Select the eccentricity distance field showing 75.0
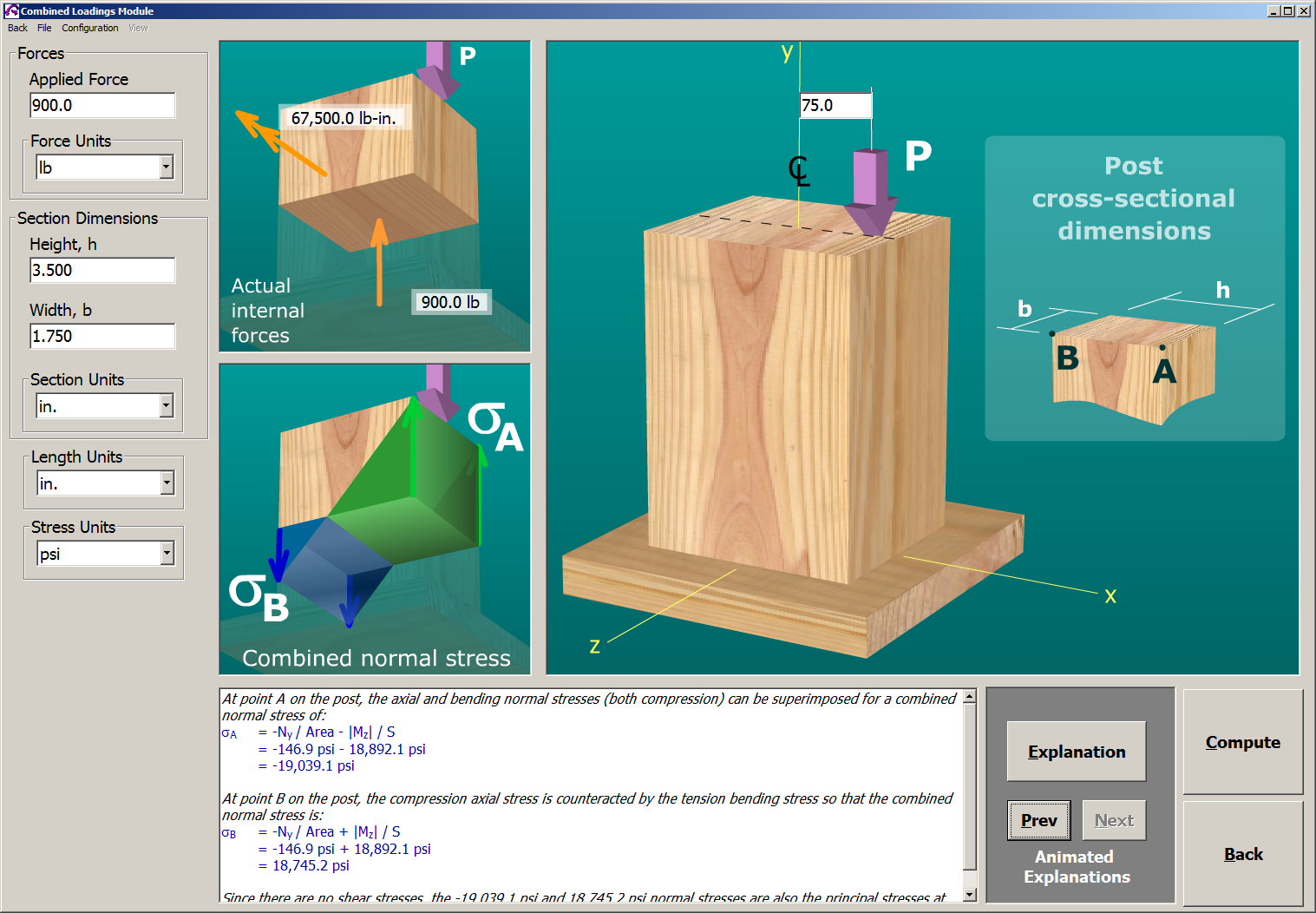Viewport: 1316px width, 913px height. (x=835, y=106)
